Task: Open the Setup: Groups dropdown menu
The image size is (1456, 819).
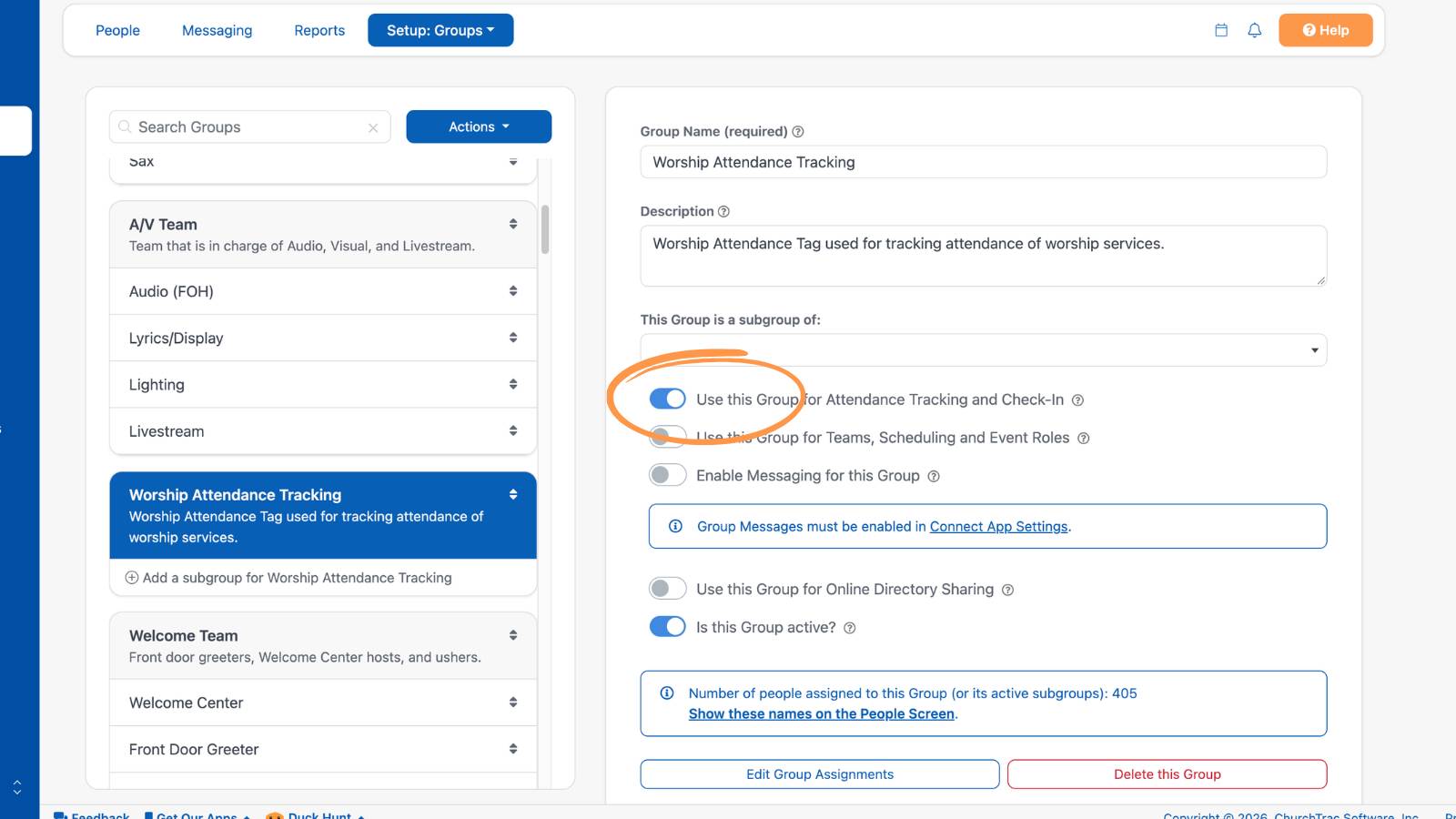Action: (440, 30)
